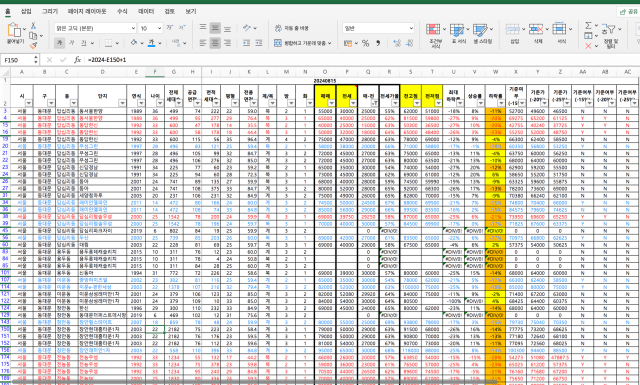Viewport: 640px width, 385px height.
Task: Apply the font color swatch
Action: pyautogui.click(x=151, y=42)
